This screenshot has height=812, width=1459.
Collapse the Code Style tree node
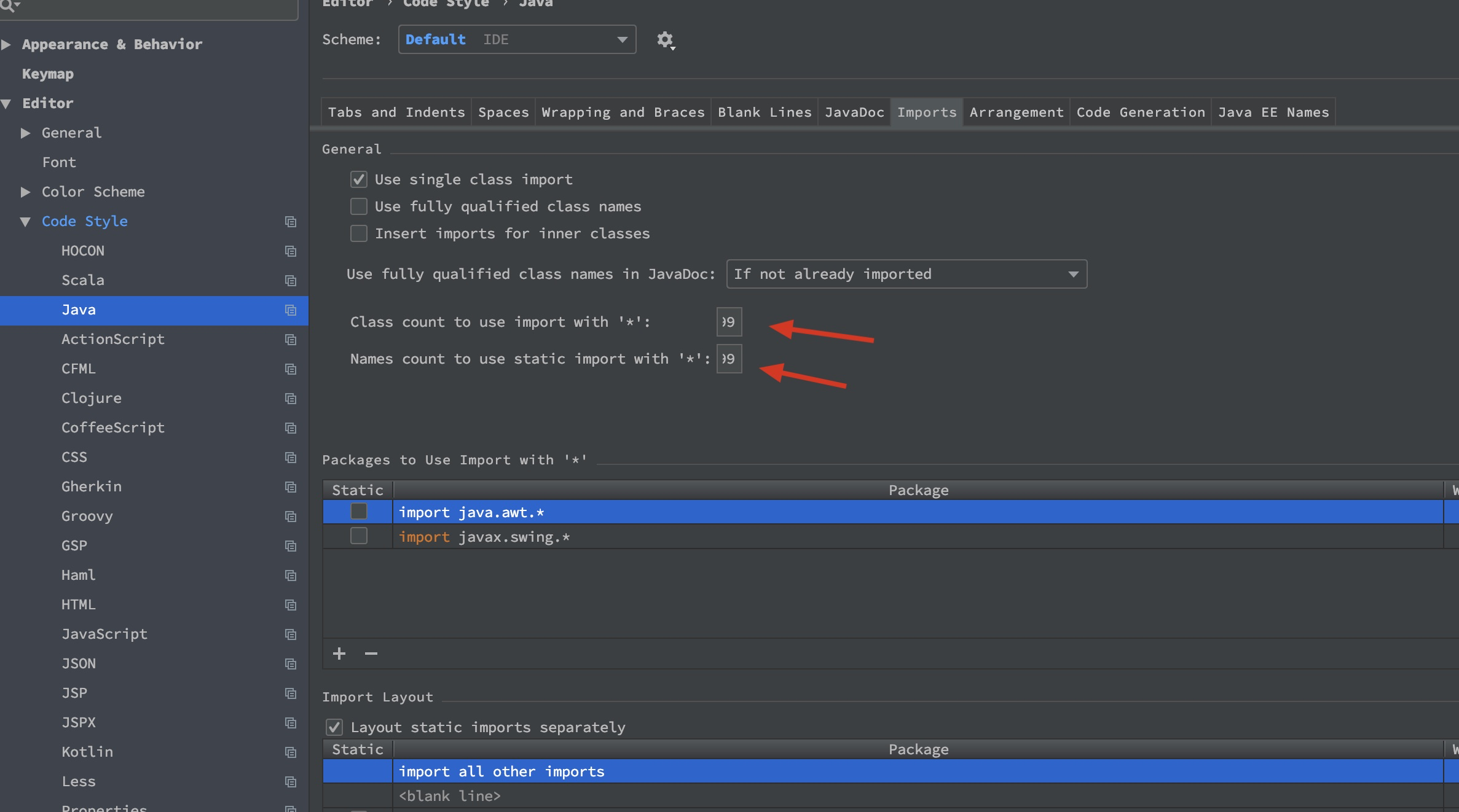(x=25, y=222)
